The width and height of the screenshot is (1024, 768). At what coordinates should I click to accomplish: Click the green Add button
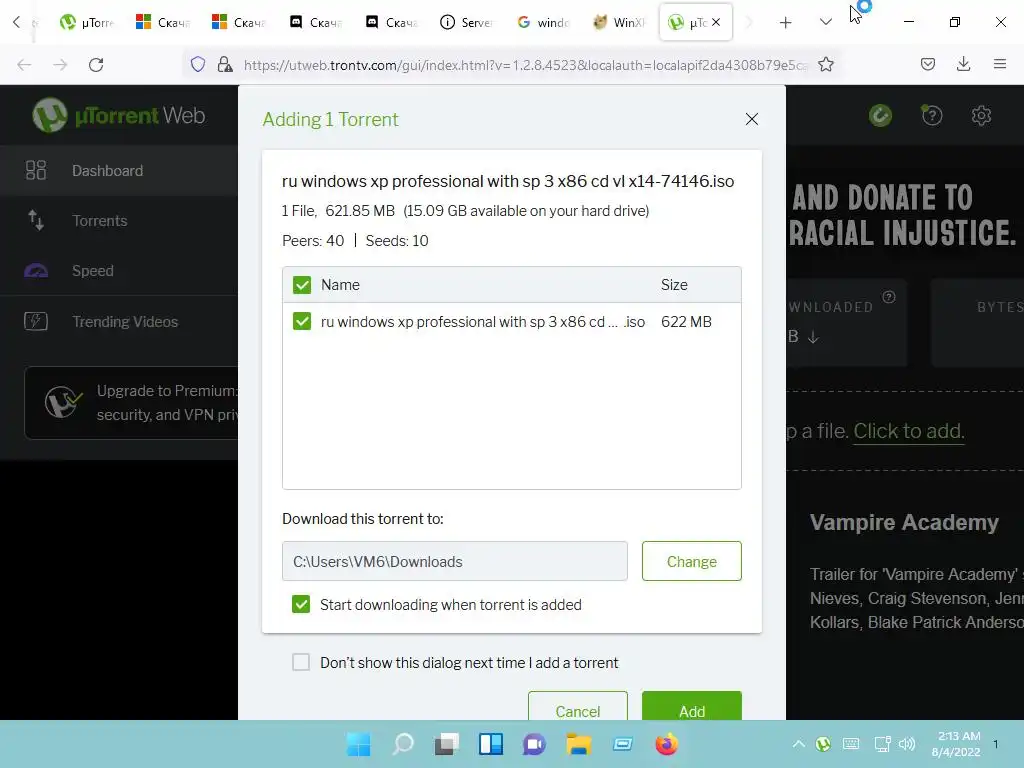(x=692, y=707)
